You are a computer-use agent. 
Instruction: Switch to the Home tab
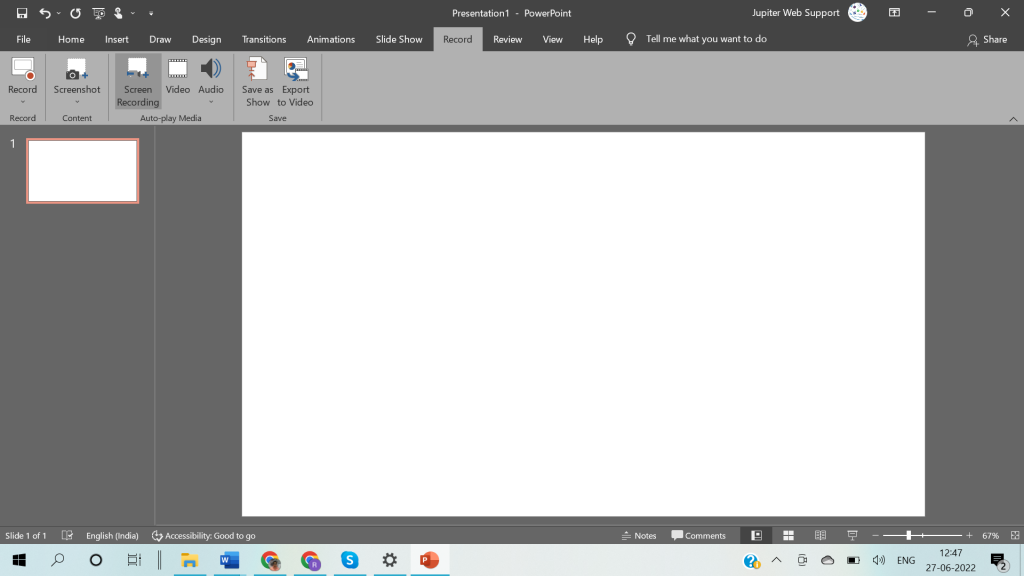click(x=71, y=39)
